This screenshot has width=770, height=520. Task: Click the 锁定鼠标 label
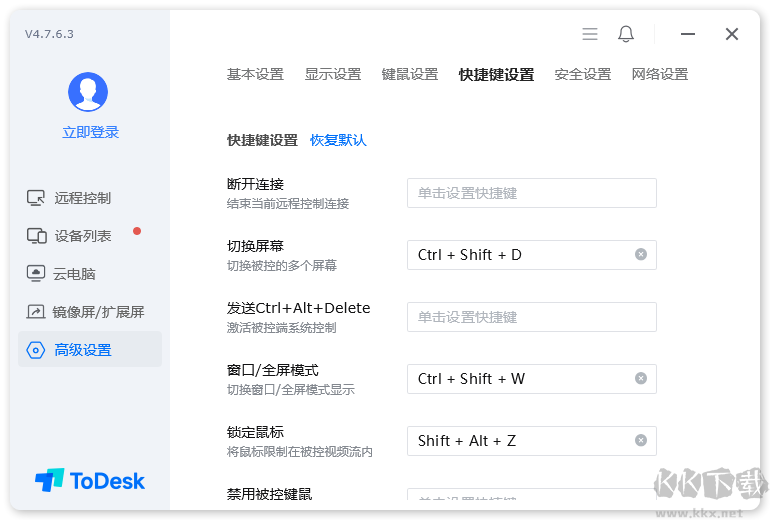[x=255, y=432]
